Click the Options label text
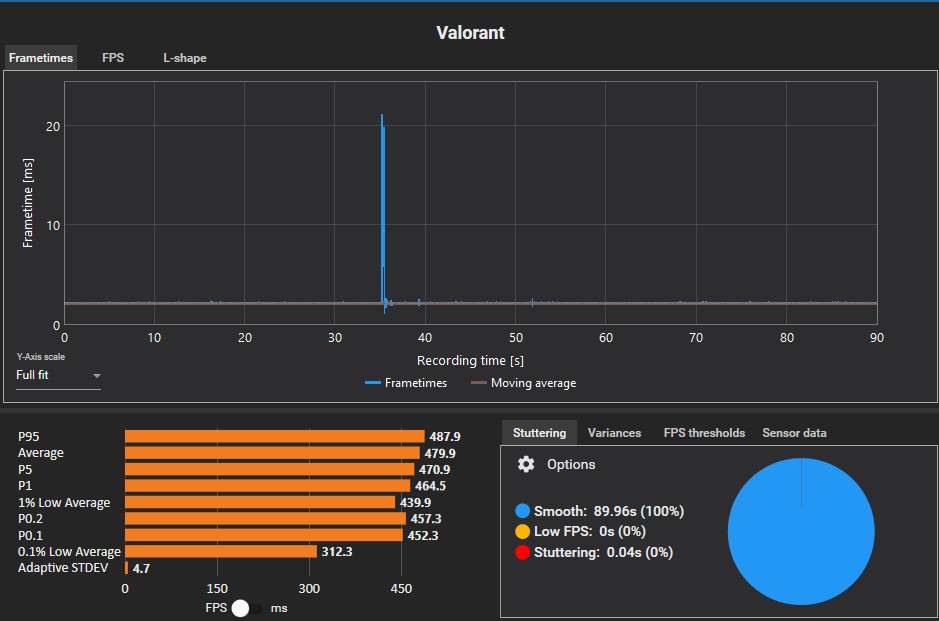 (x=571, y=465)
